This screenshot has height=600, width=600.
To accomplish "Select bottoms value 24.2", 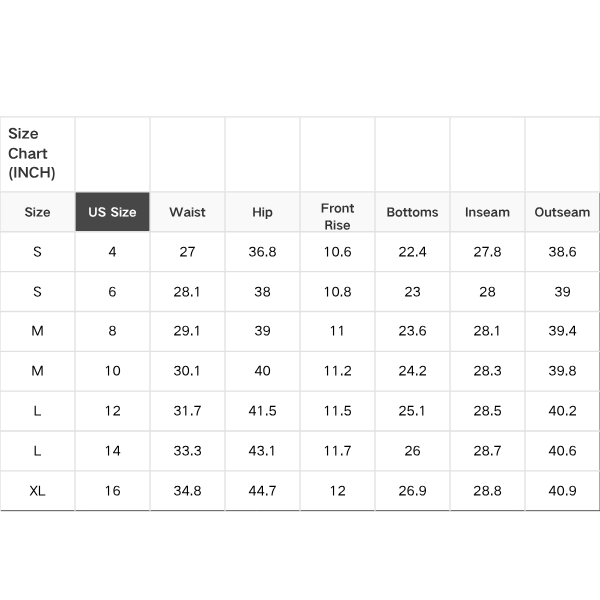I will click(x=412, y=371).
